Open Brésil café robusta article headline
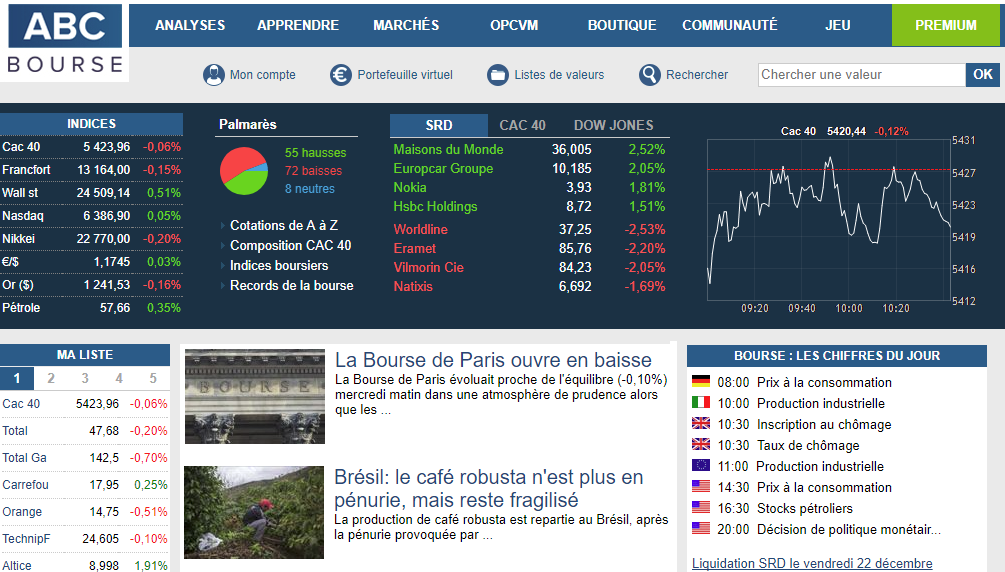The height and width of the screenshot is (572, 1005). click(x=489, y=488)
